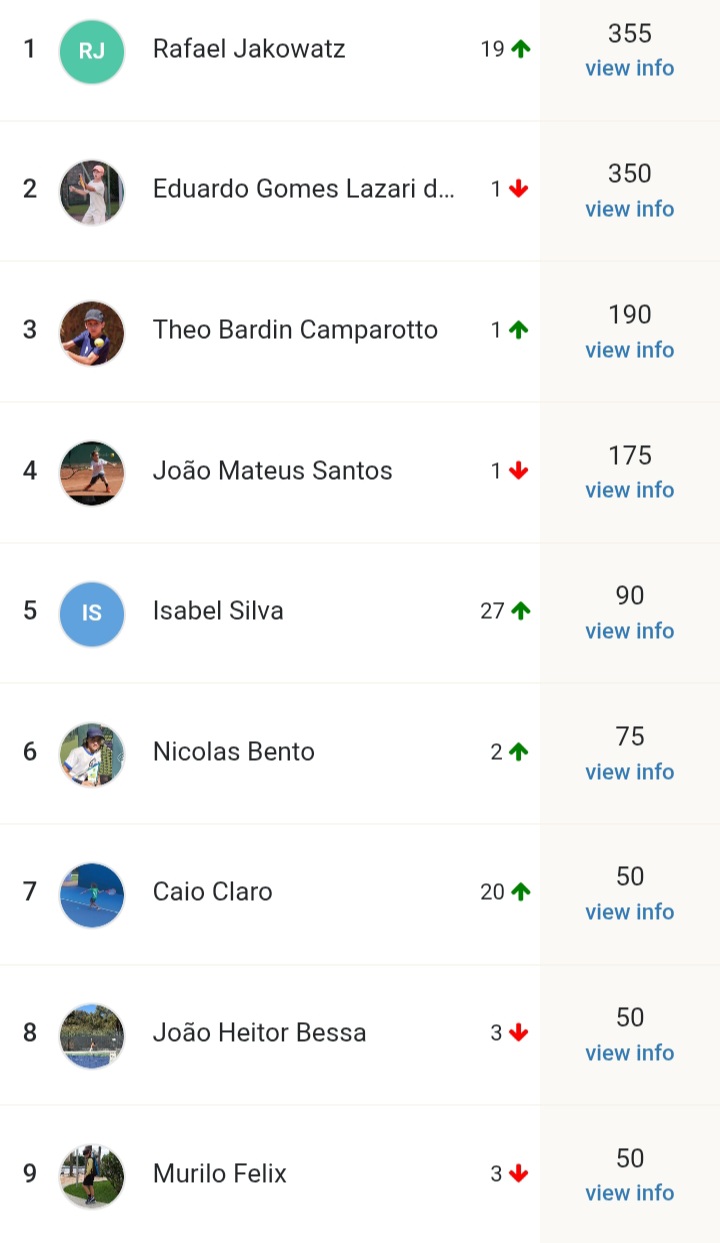
Task: Click João Heitor Bessa's avatar photo
Action: (92, 1035)
